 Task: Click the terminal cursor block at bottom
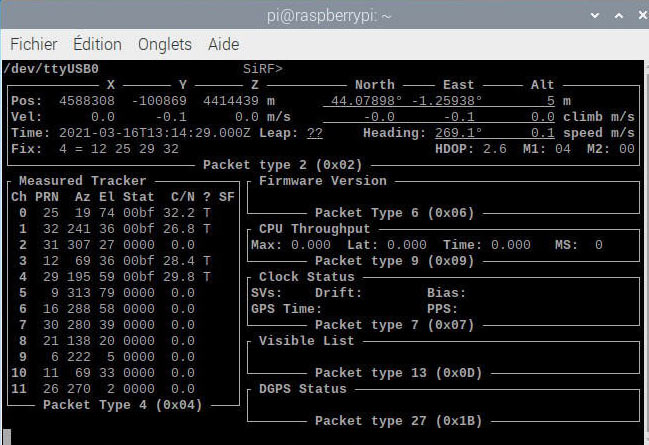(x=7, y=437)
